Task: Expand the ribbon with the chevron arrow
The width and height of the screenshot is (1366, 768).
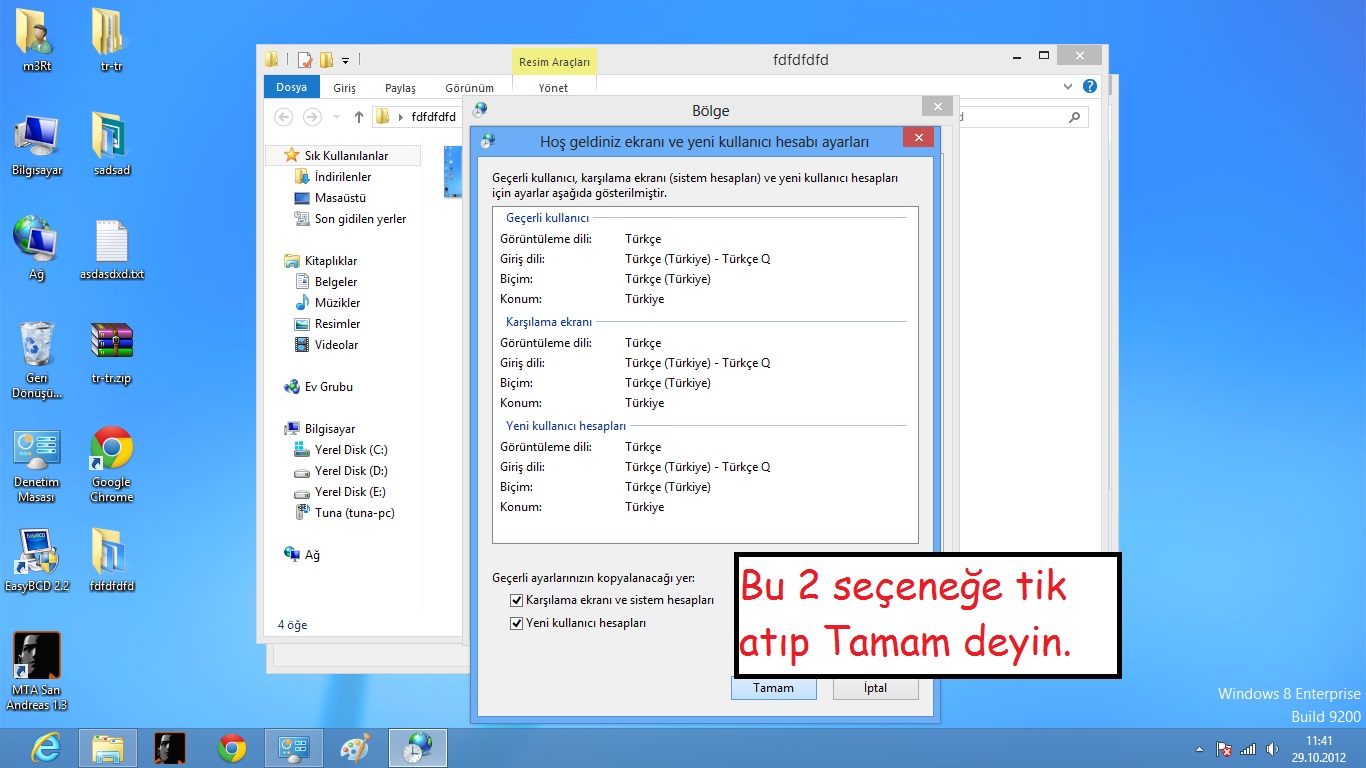Action: [1068, 87]
